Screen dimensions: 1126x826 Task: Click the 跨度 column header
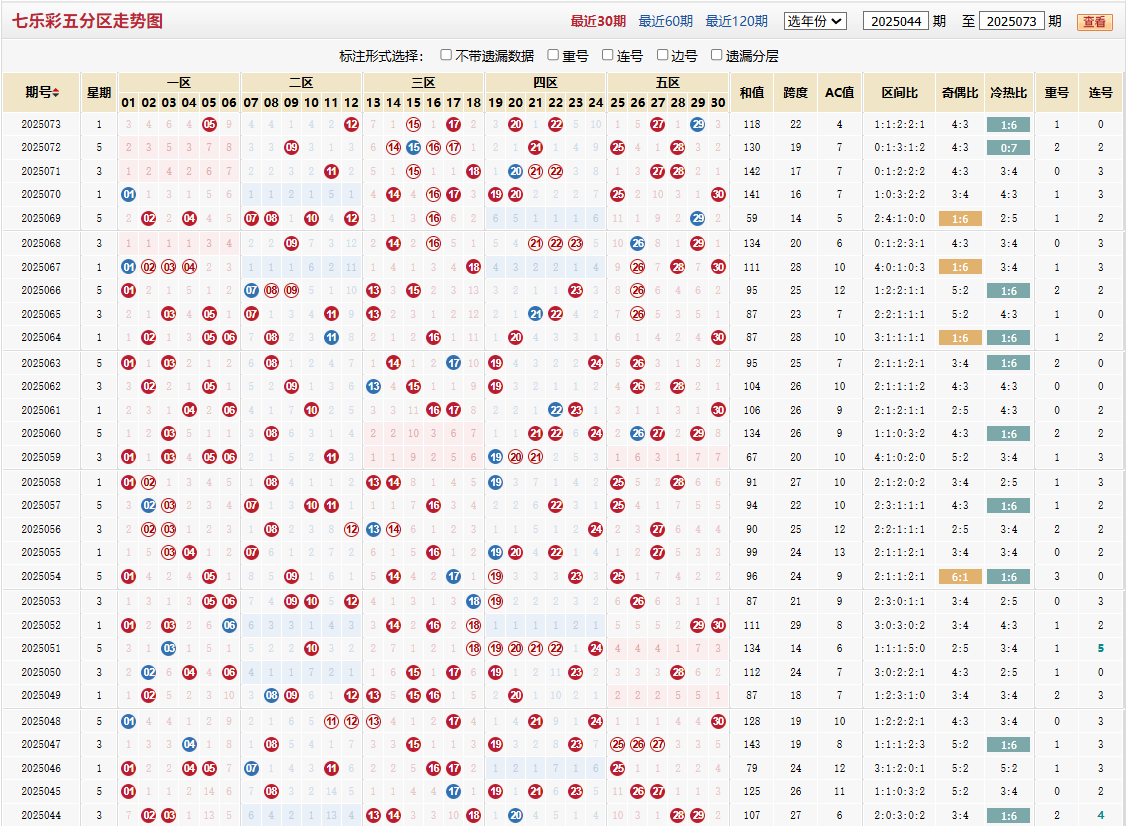(796, 93)
